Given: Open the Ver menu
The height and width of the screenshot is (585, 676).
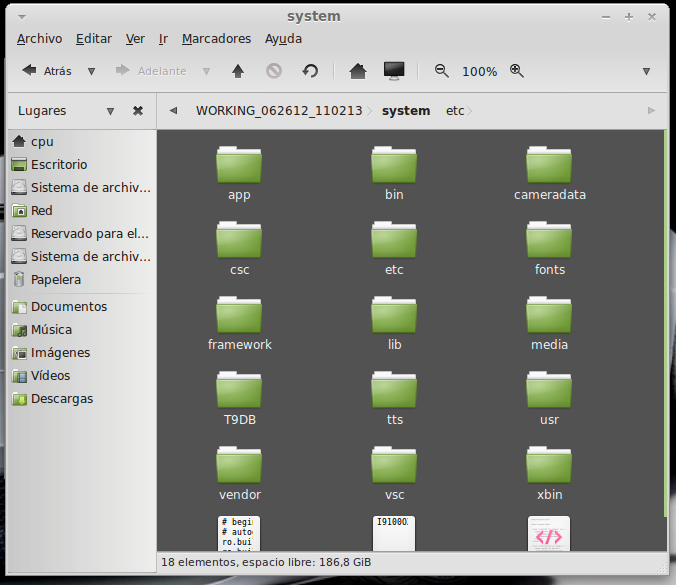Looking at the screenshot, I should point(135,39).
